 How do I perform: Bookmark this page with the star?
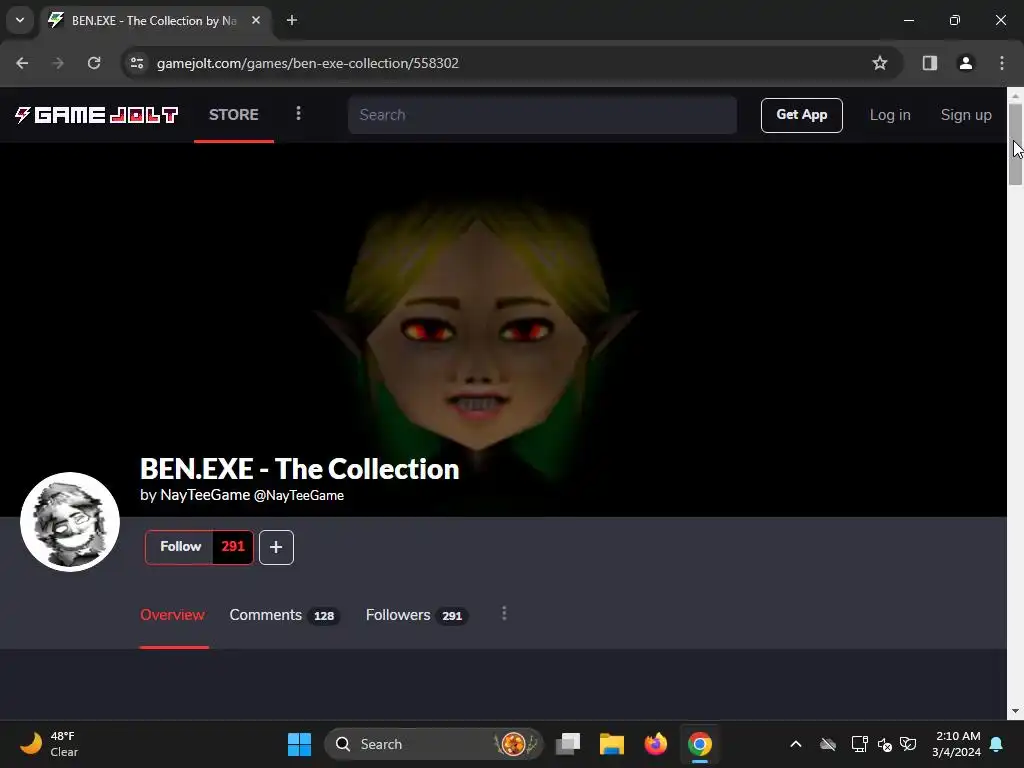[880, 63]
